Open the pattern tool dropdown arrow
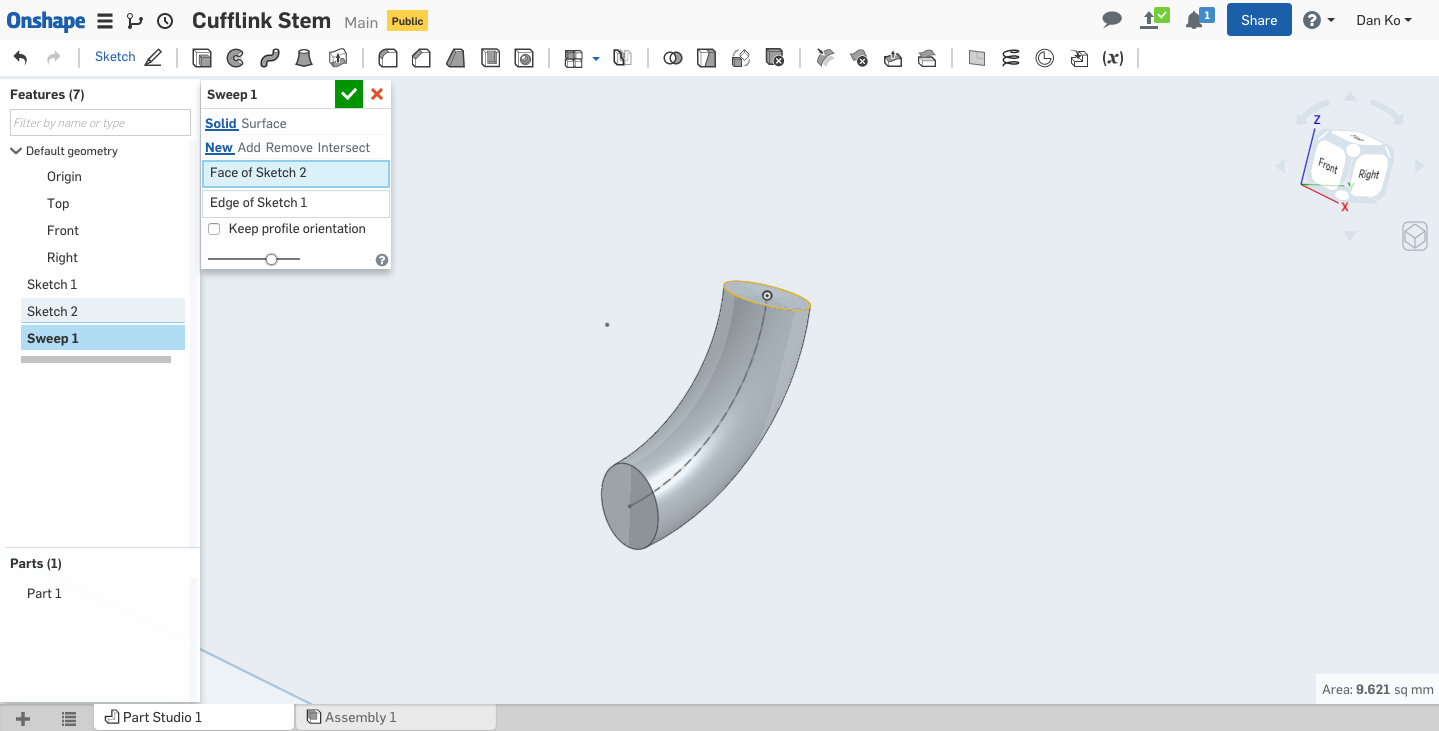The height and width of the screenshot is (731, 1439). point(596,59)
